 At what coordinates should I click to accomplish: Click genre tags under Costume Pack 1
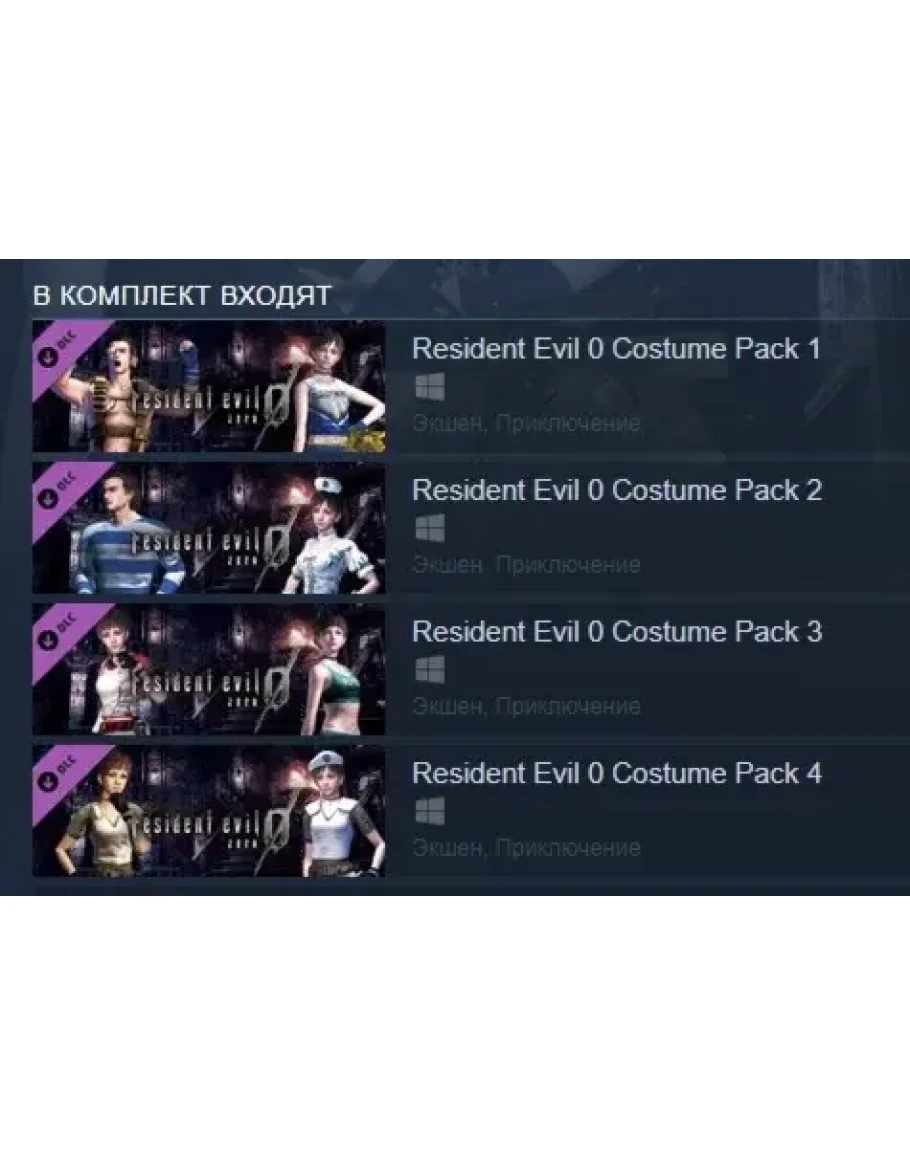(526, 424)
